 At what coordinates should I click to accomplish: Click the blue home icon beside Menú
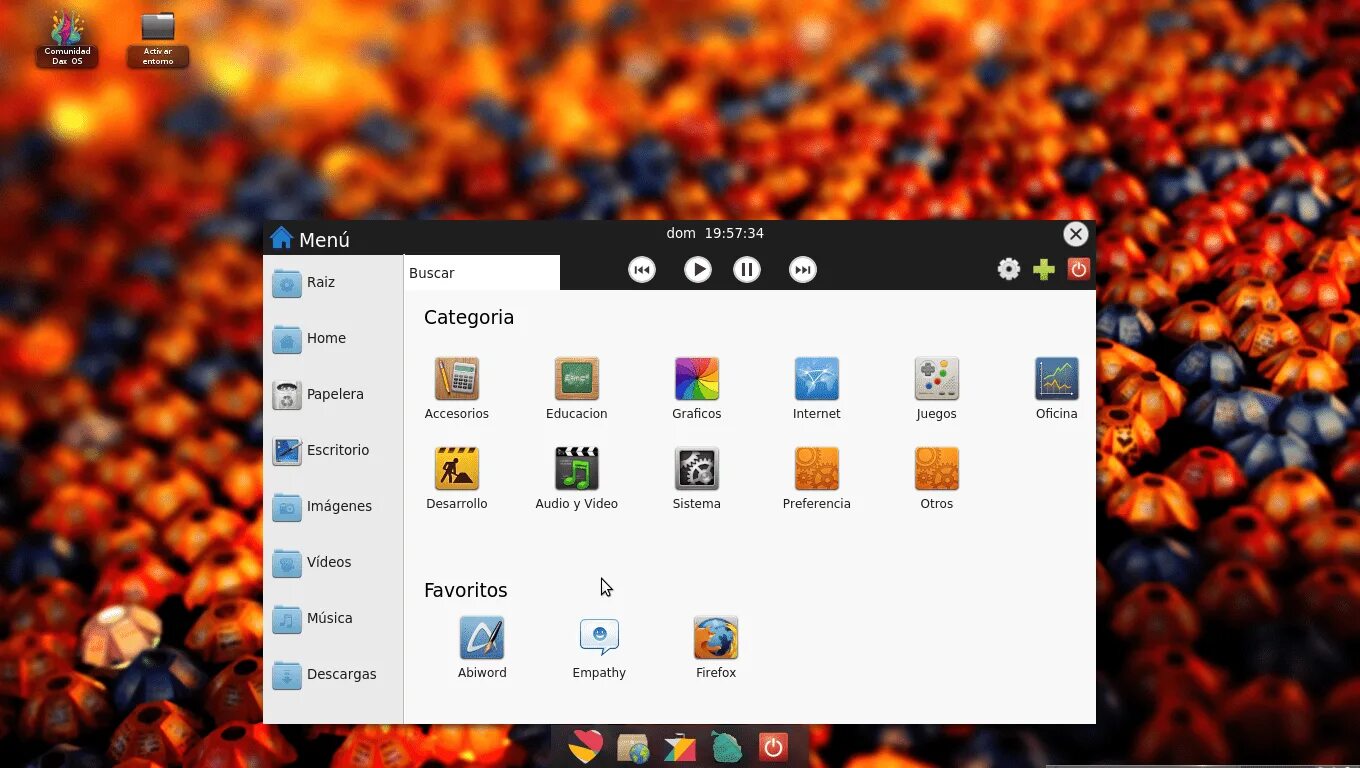pyautogui.click(x=282, y=237)
